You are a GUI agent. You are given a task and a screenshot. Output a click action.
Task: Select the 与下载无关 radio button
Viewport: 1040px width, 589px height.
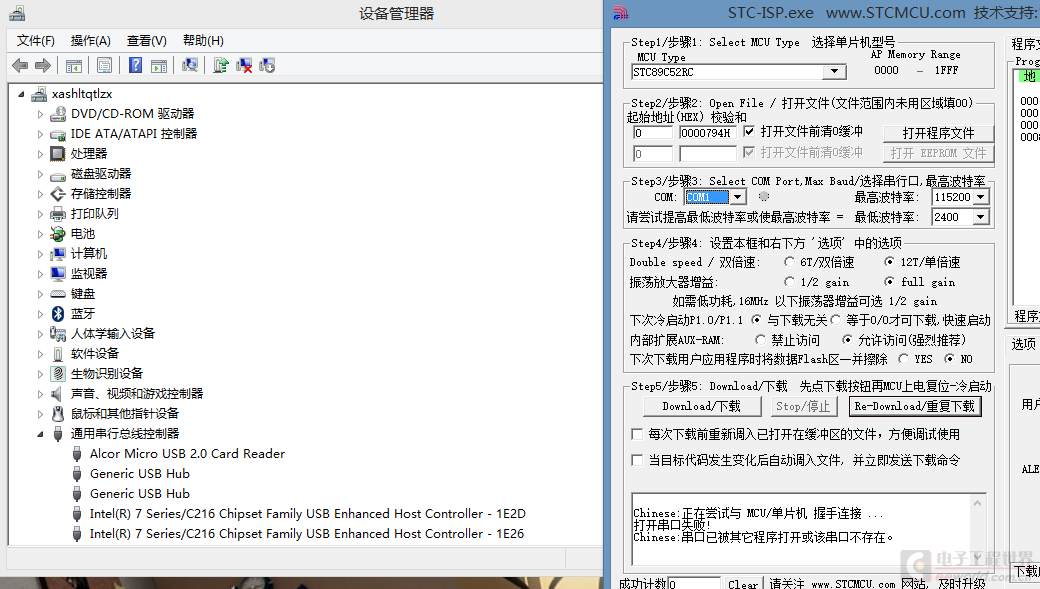click(x=756, y=320)
